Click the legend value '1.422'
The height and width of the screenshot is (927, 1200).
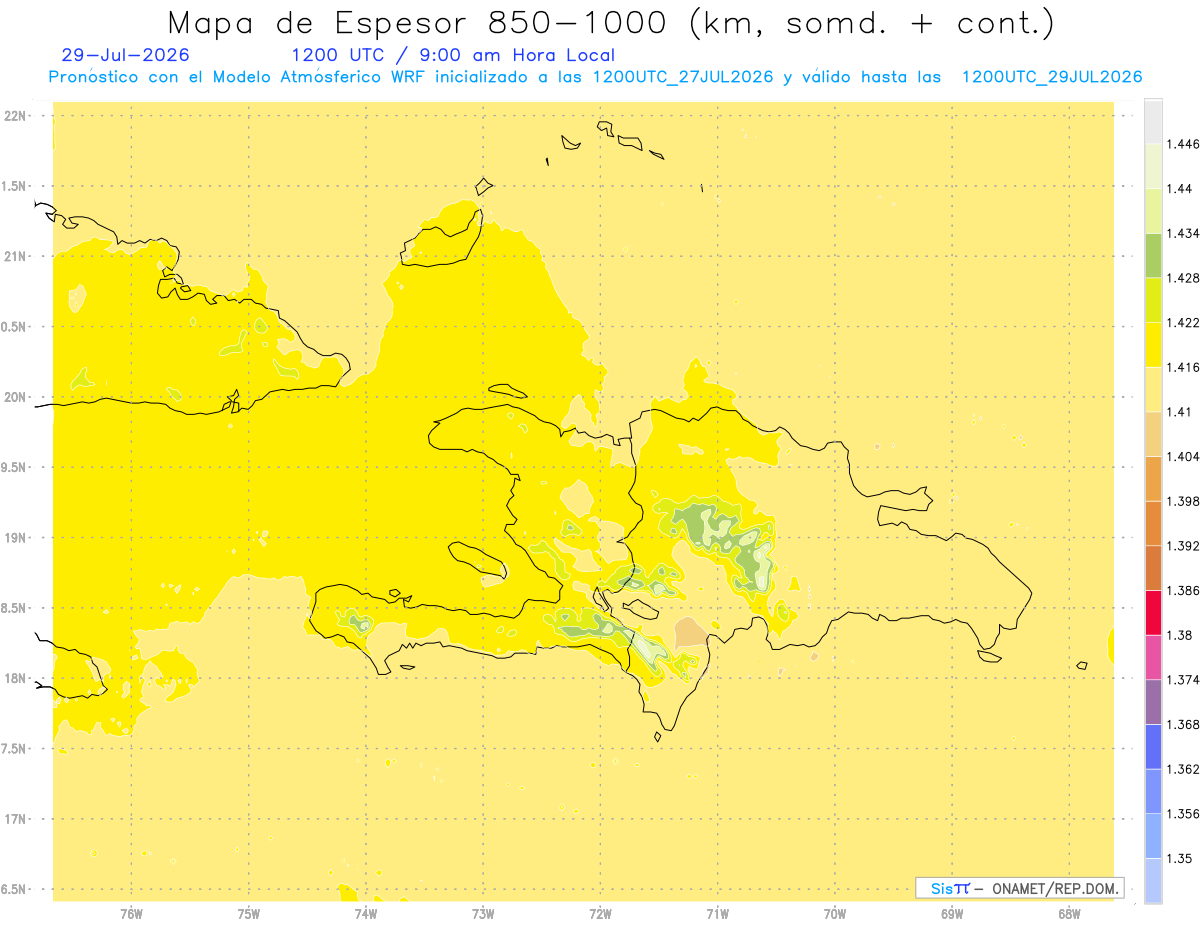(1184, 322)
